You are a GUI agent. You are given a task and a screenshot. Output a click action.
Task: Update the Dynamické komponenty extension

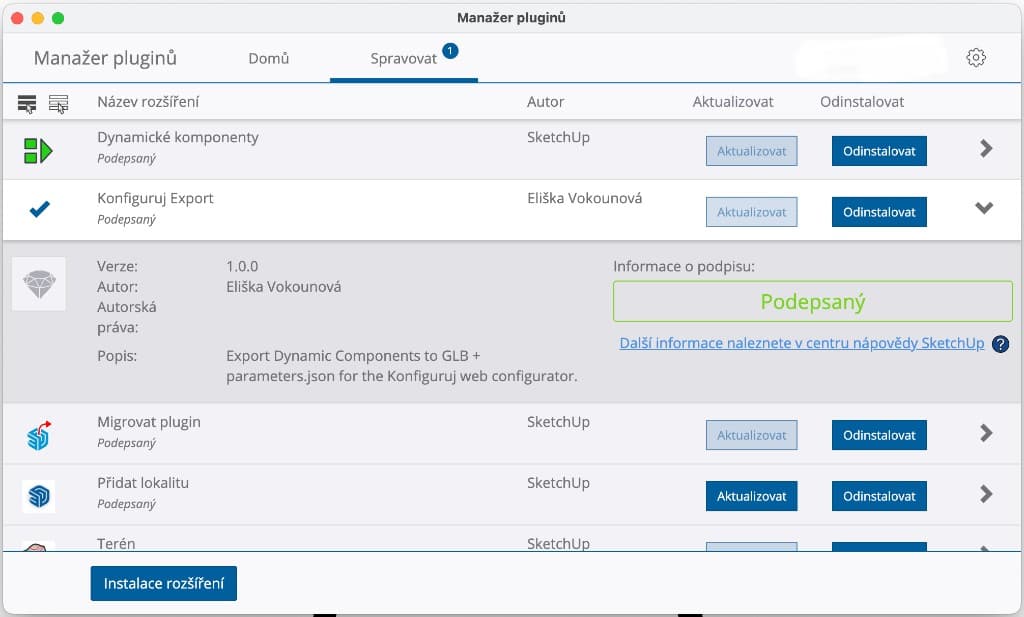point(751,151)
